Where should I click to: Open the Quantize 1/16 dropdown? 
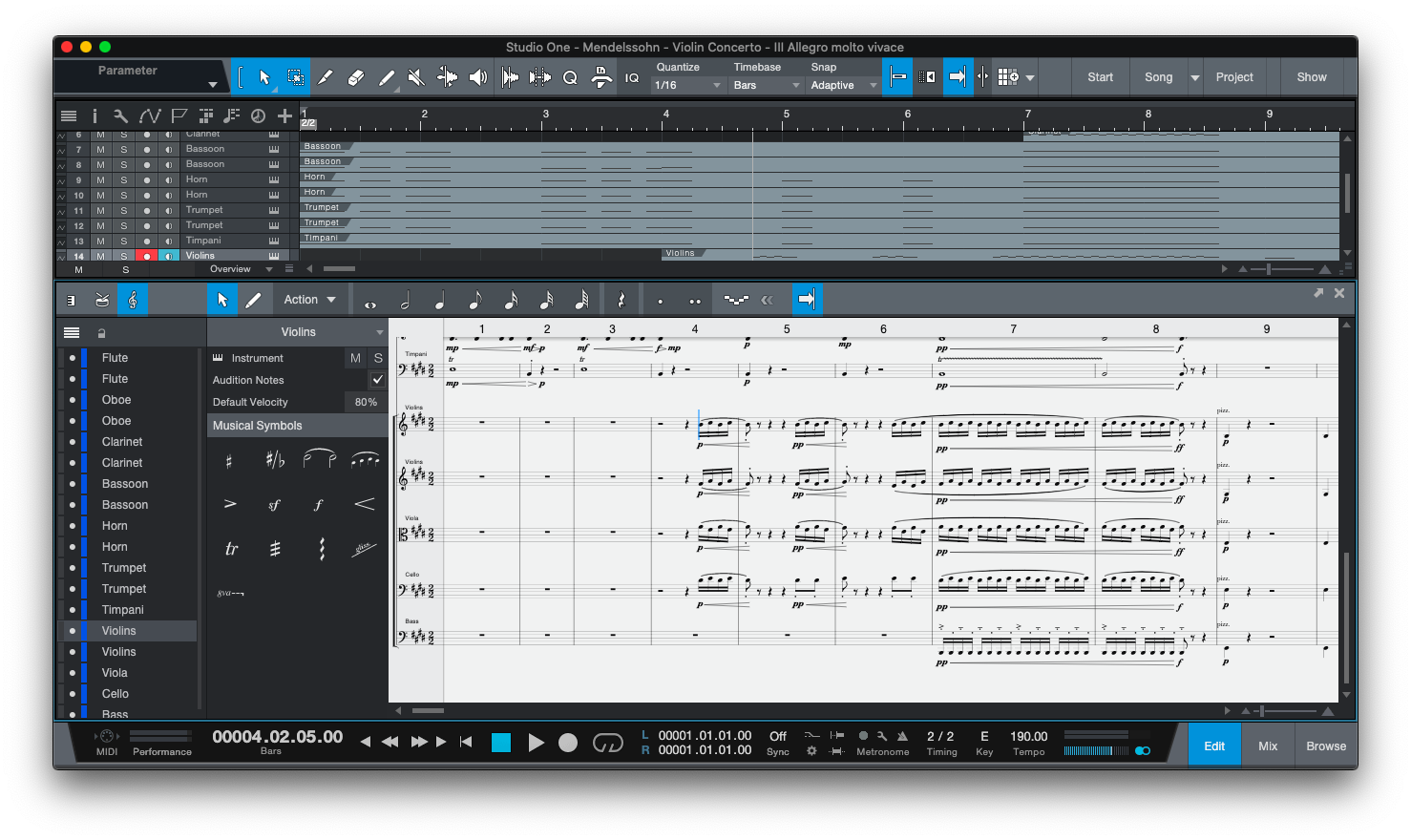(687, 86)
